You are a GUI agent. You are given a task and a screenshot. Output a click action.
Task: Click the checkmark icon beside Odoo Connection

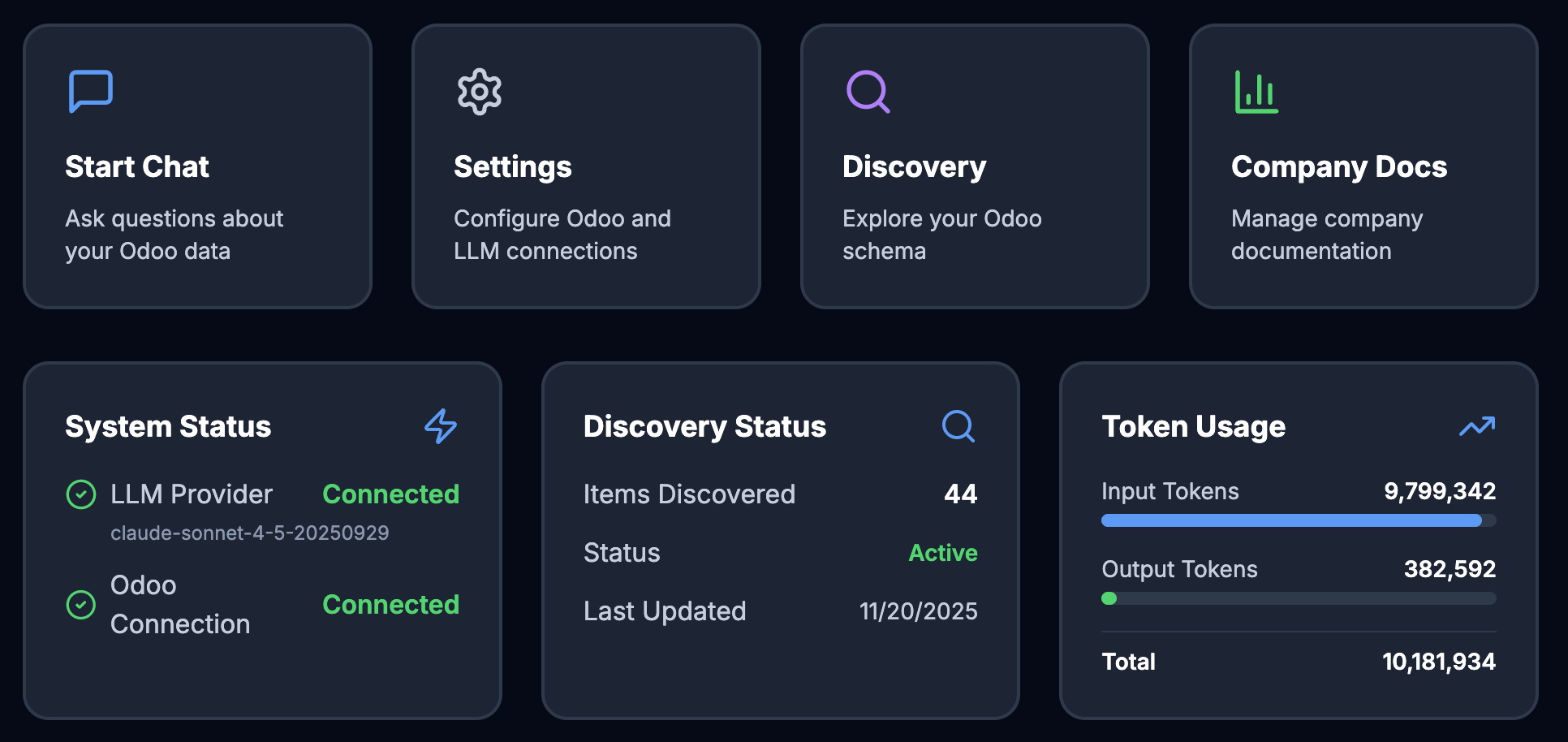click(81, 604)
